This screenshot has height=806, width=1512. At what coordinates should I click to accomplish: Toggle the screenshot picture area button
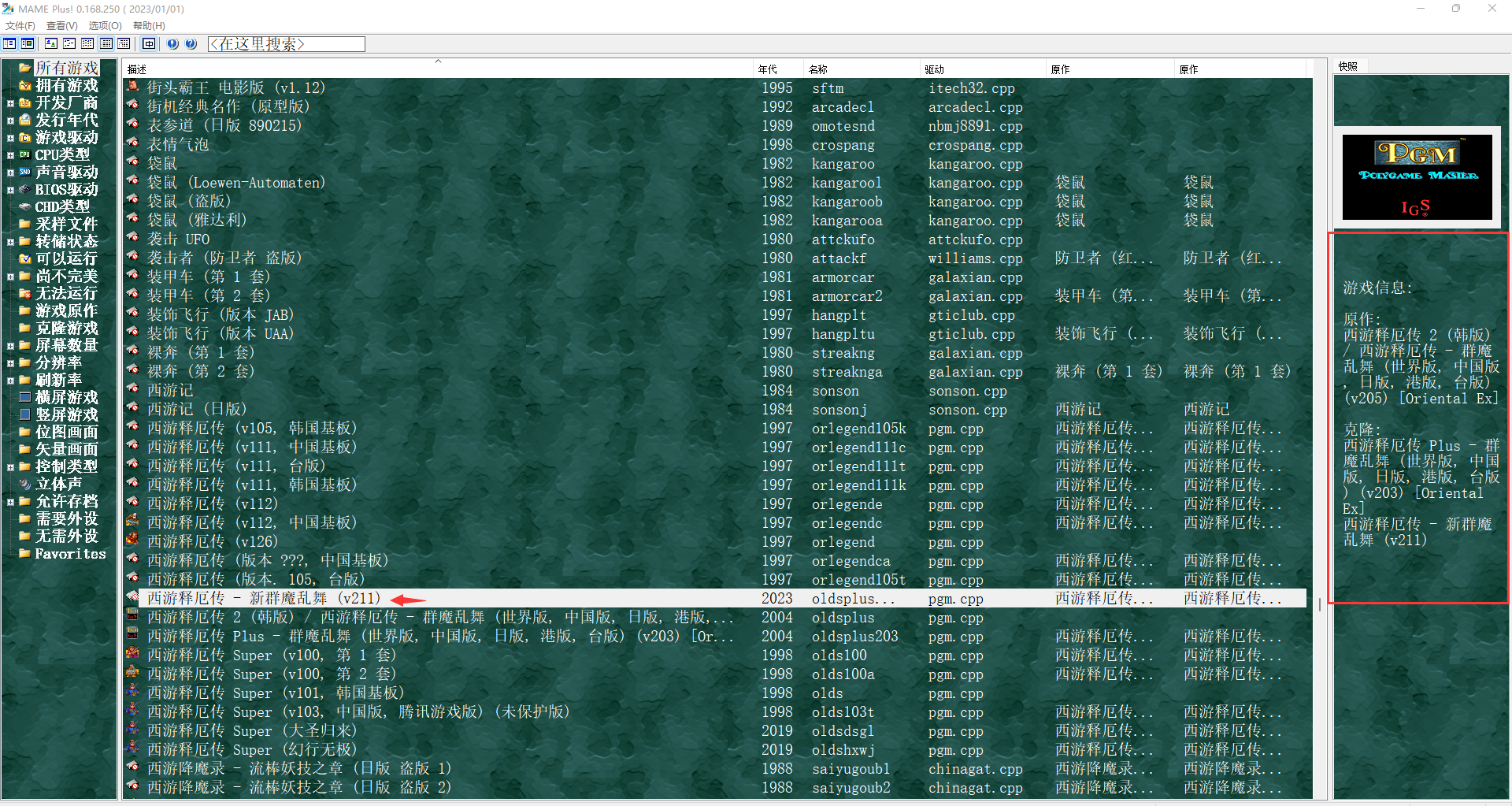[28, 44]
